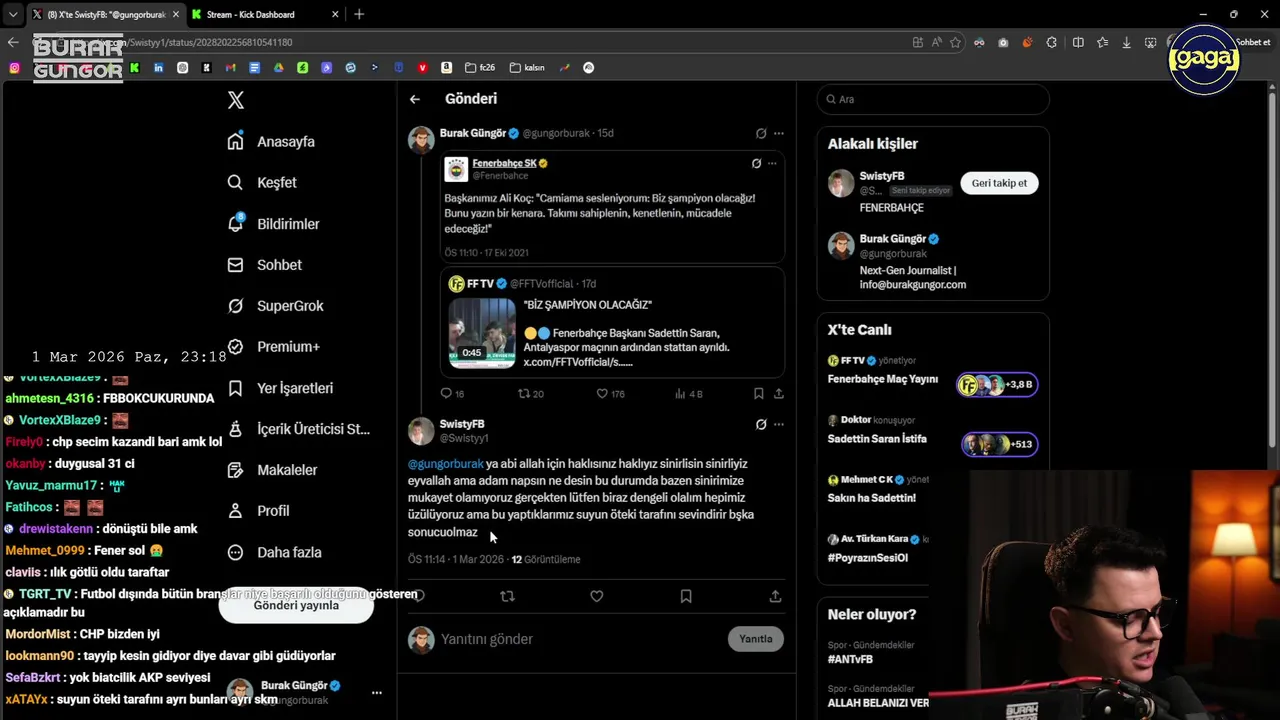
Task: Open Gmail bookmark icon
Action: pos(230,68)
